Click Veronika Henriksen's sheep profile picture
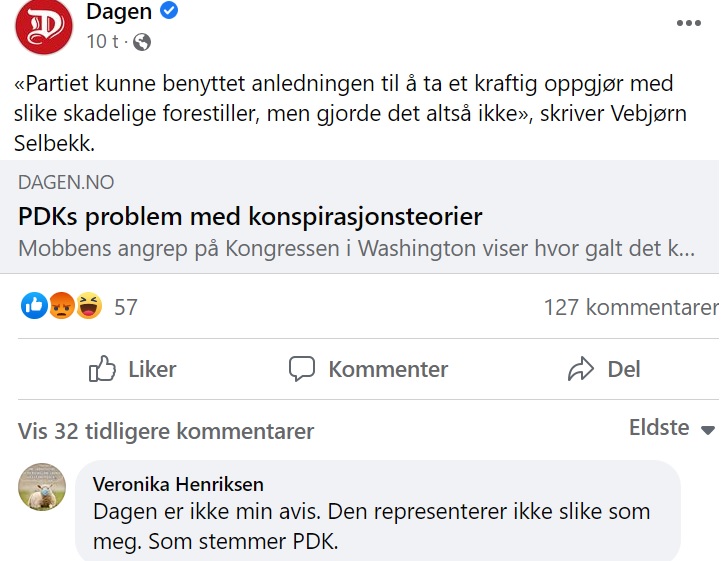 click(x=42, y=487)
